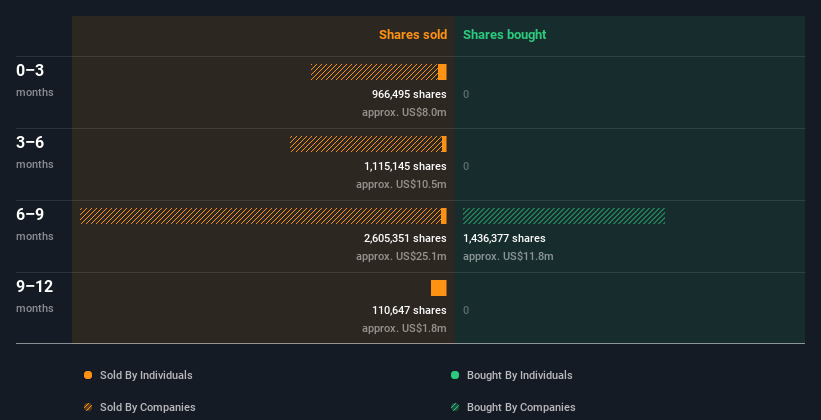Viewport: 821px width, 420px height.
Task: Click the approx. US$1.8m text
Action: pyautogui.click(x=404, y=328)
